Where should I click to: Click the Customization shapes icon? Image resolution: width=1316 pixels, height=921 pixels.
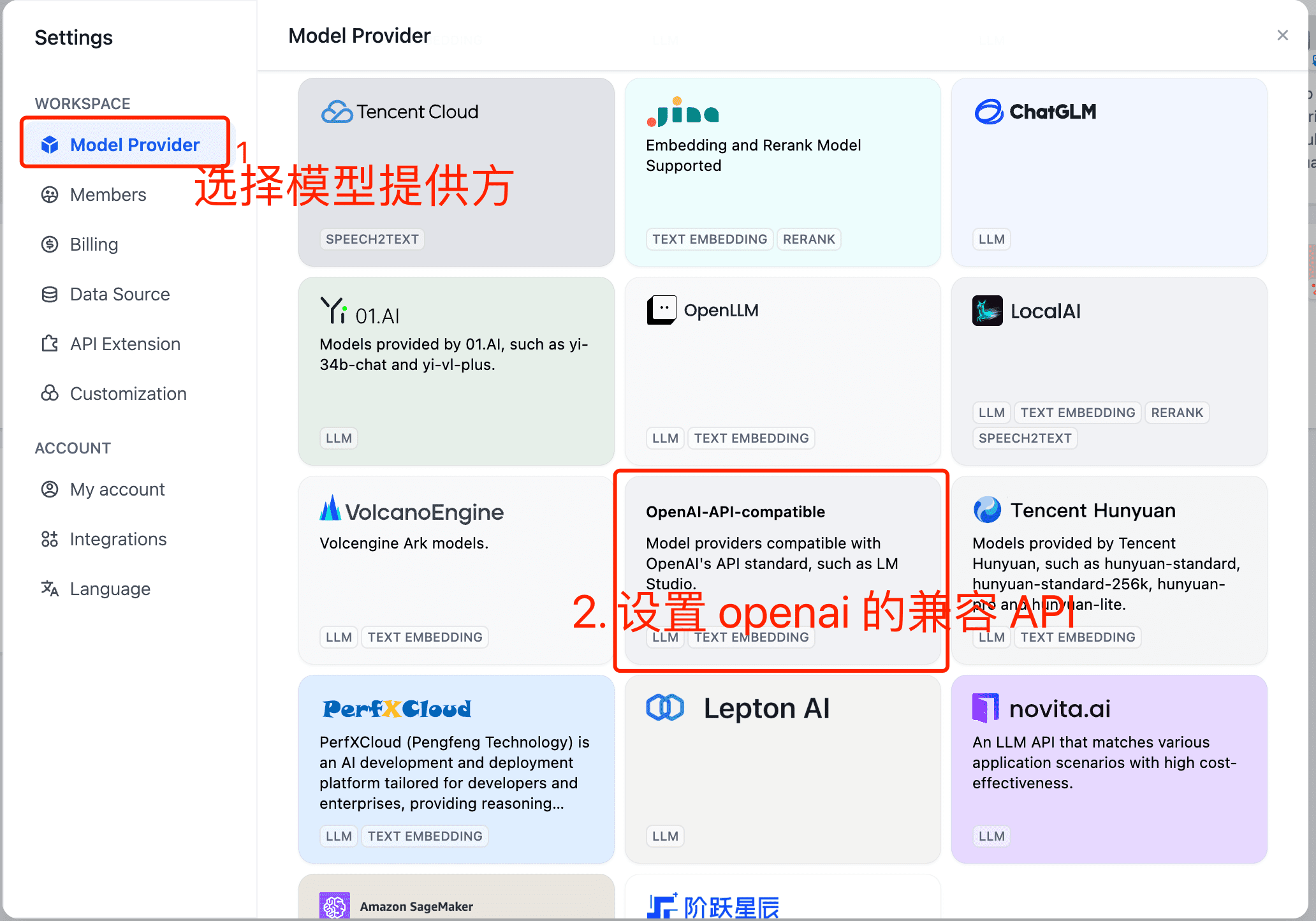coord(50,394)
